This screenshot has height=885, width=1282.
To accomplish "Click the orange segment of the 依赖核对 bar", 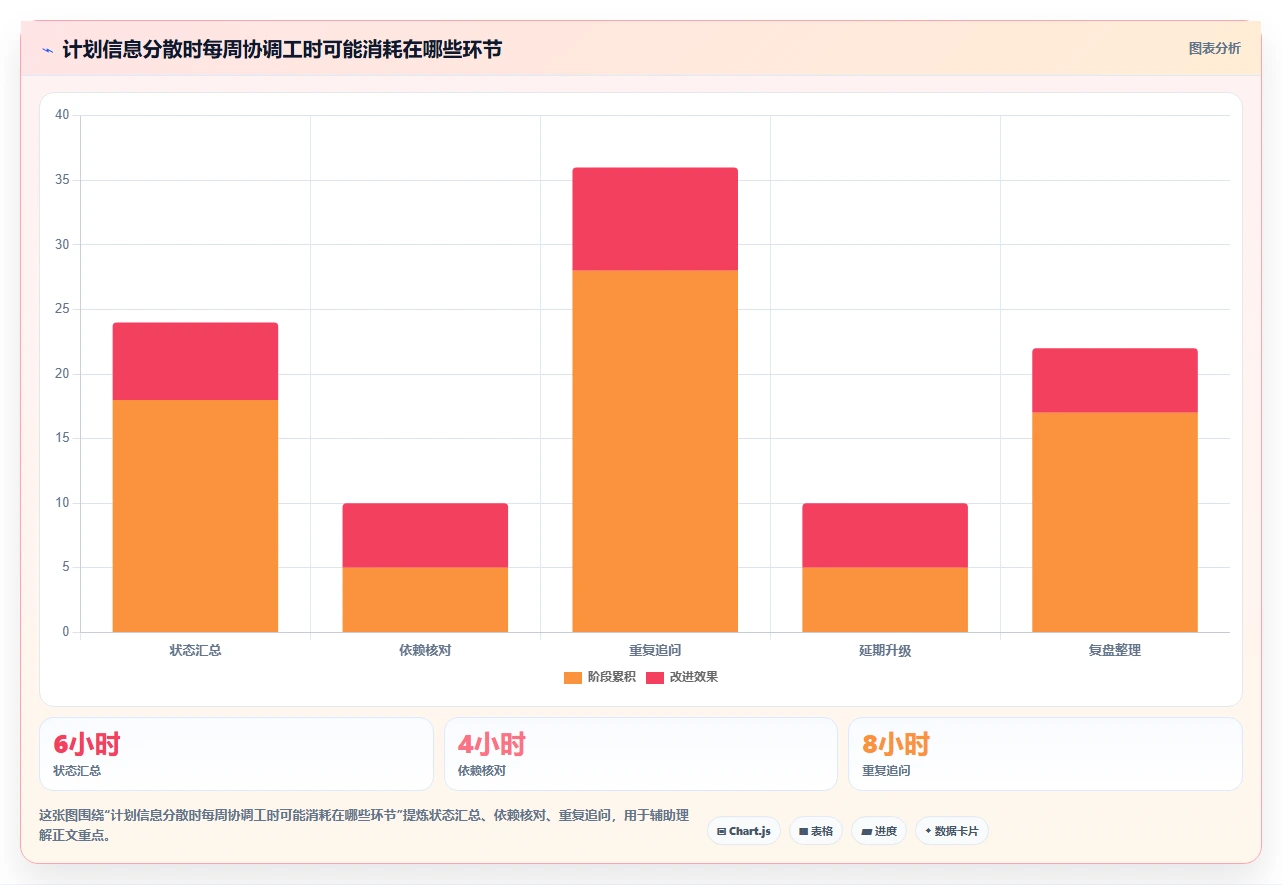I will pos(425,600).
